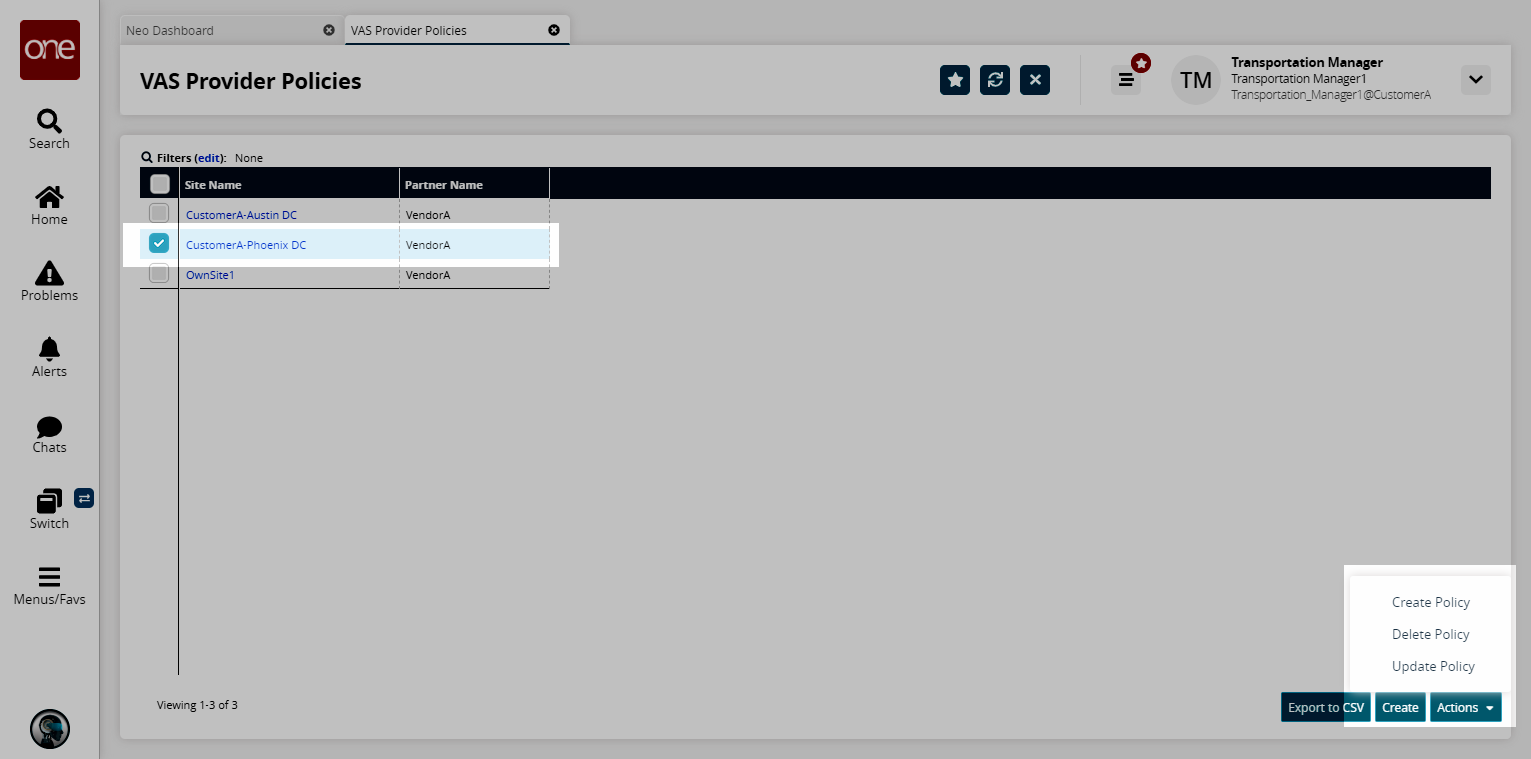The height and width of the screenshot is (759, 1531).
Task: Open the Actions dropdown button
Action: pyautogui.click(x=1466, y=707)
